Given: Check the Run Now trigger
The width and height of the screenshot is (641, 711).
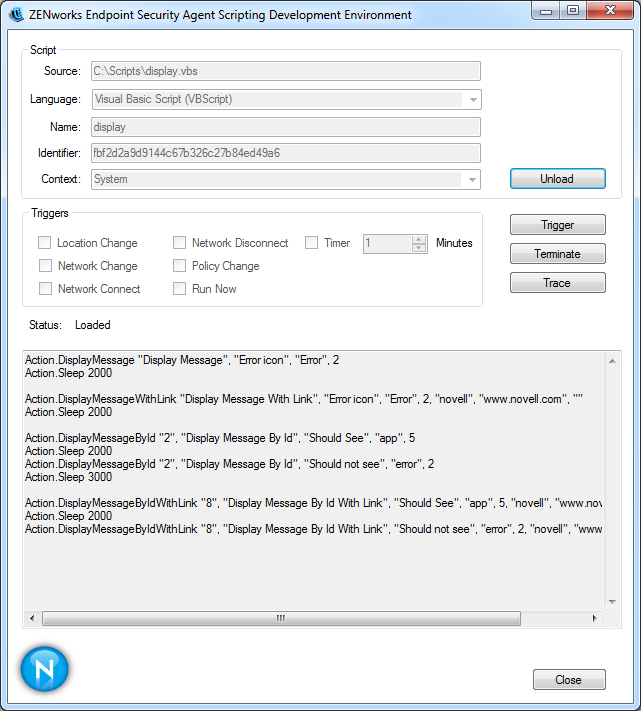Looking at the screenshot, I should 180,289.
